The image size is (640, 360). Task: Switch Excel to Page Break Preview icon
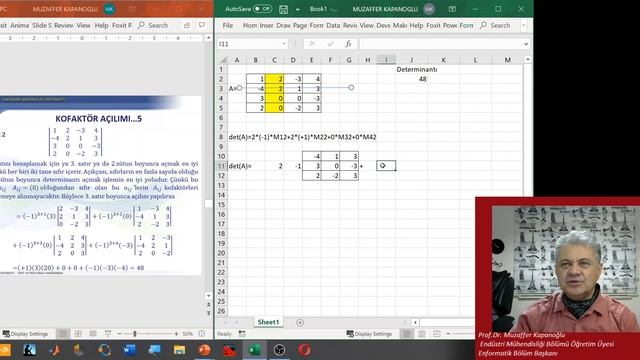437,334
